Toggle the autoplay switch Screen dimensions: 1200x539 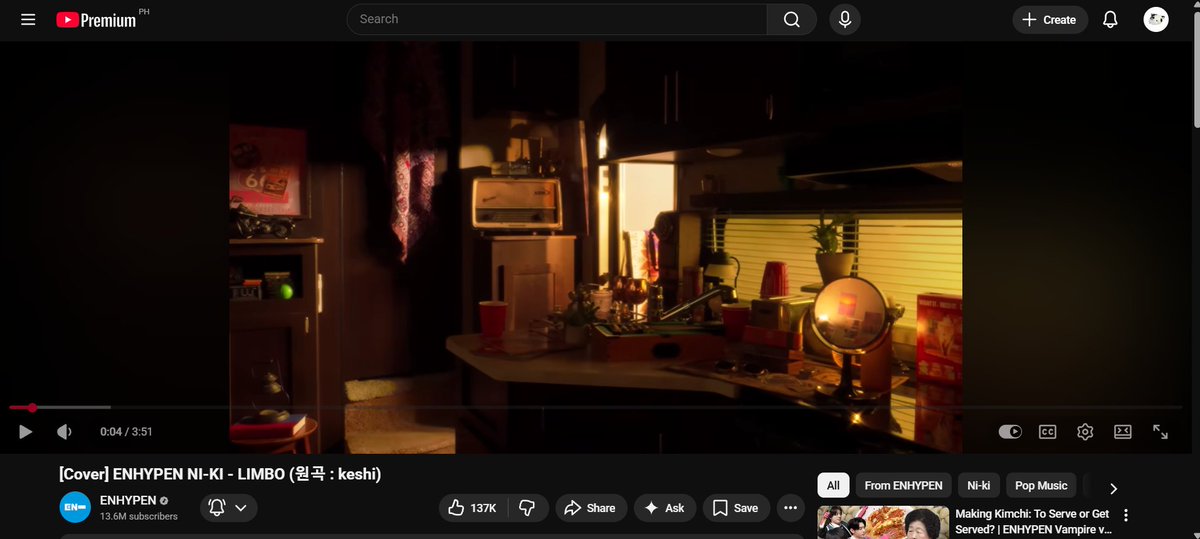tap(1010, 432)
